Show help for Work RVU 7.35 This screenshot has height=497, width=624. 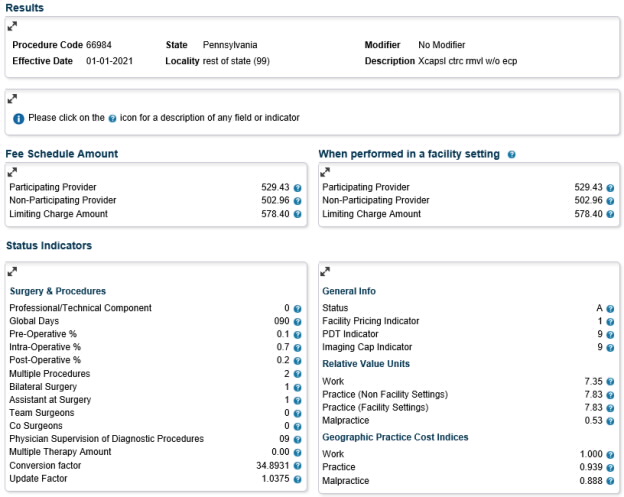(611, 382)
